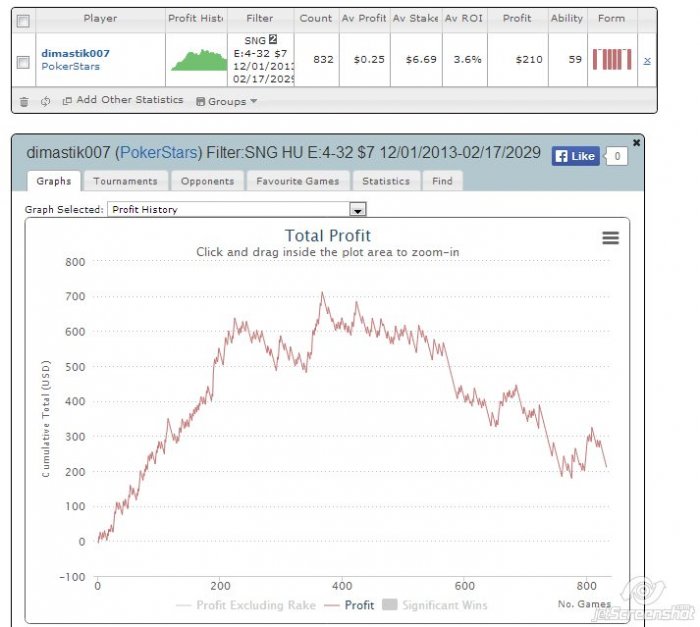Image resolution: width=700 pixels, height=627 pixels.
Task: Click the refresh icon beside the trash
Action: (x=45, y=101)
